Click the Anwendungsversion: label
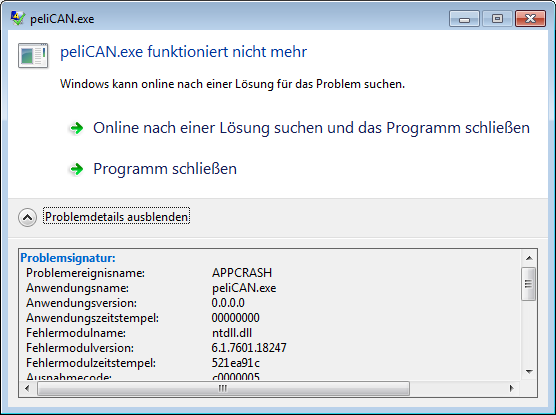Image resolution: width=556 pixels, height=415 pixels. tap(81, 303)
